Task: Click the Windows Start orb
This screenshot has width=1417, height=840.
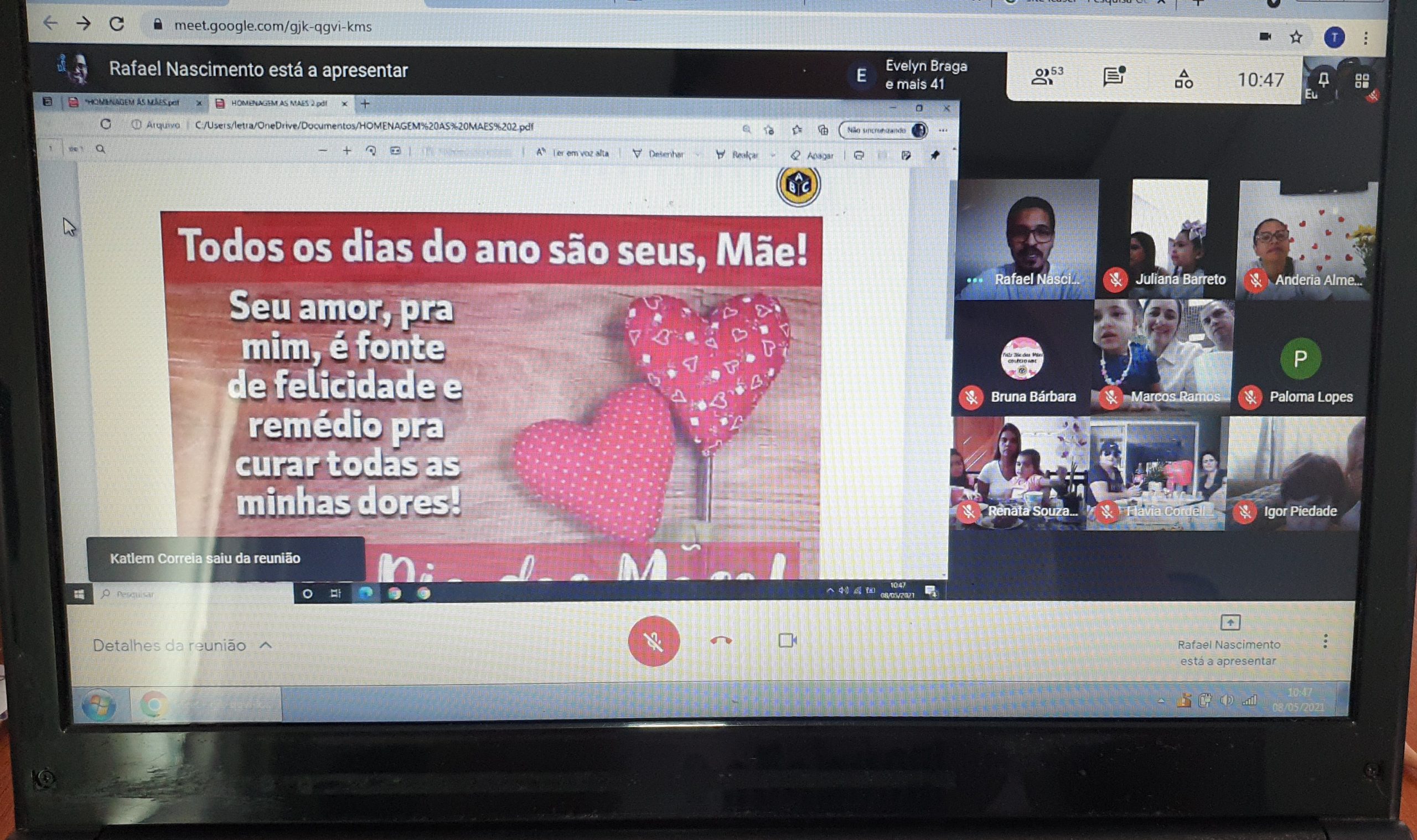Action: [x=99, y=706]
